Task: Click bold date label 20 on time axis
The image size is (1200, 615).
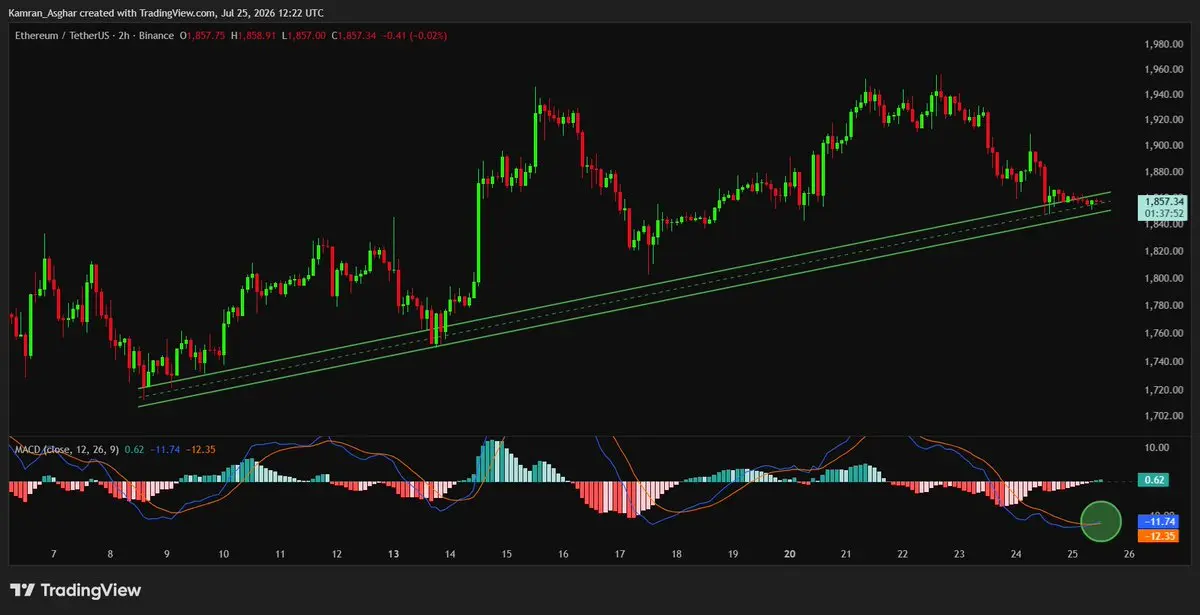Action: tap(790, 554)
